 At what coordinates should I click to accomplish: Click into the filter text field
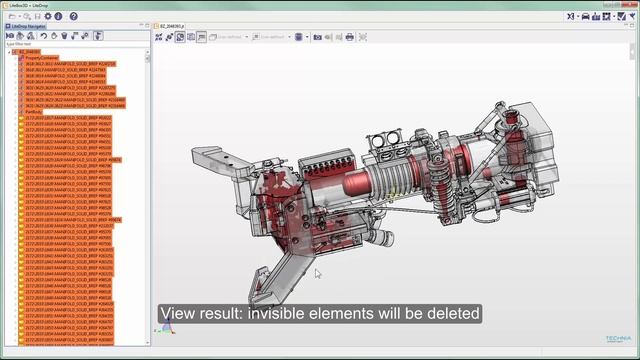[x=78, y=44]
